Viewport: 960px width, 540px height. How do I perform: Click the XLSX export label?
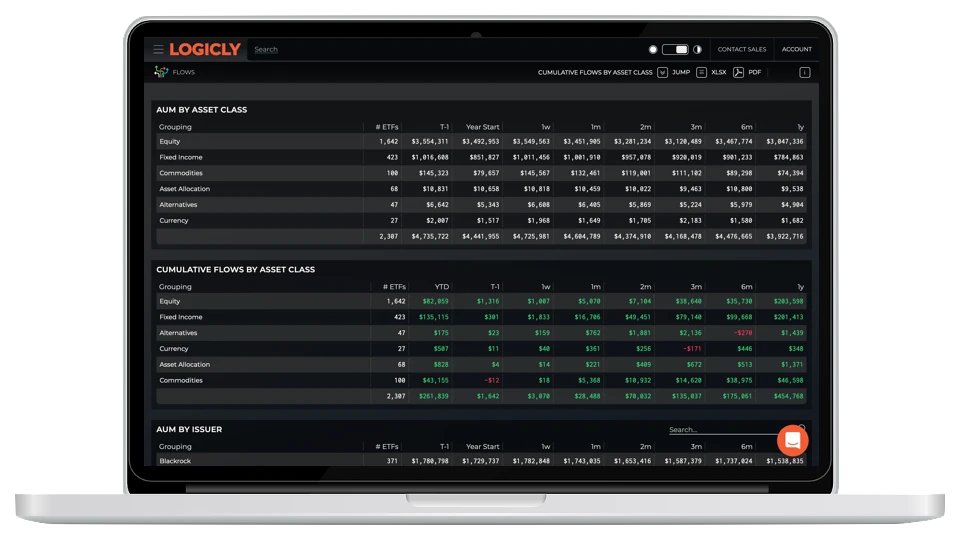click(719, 72)
